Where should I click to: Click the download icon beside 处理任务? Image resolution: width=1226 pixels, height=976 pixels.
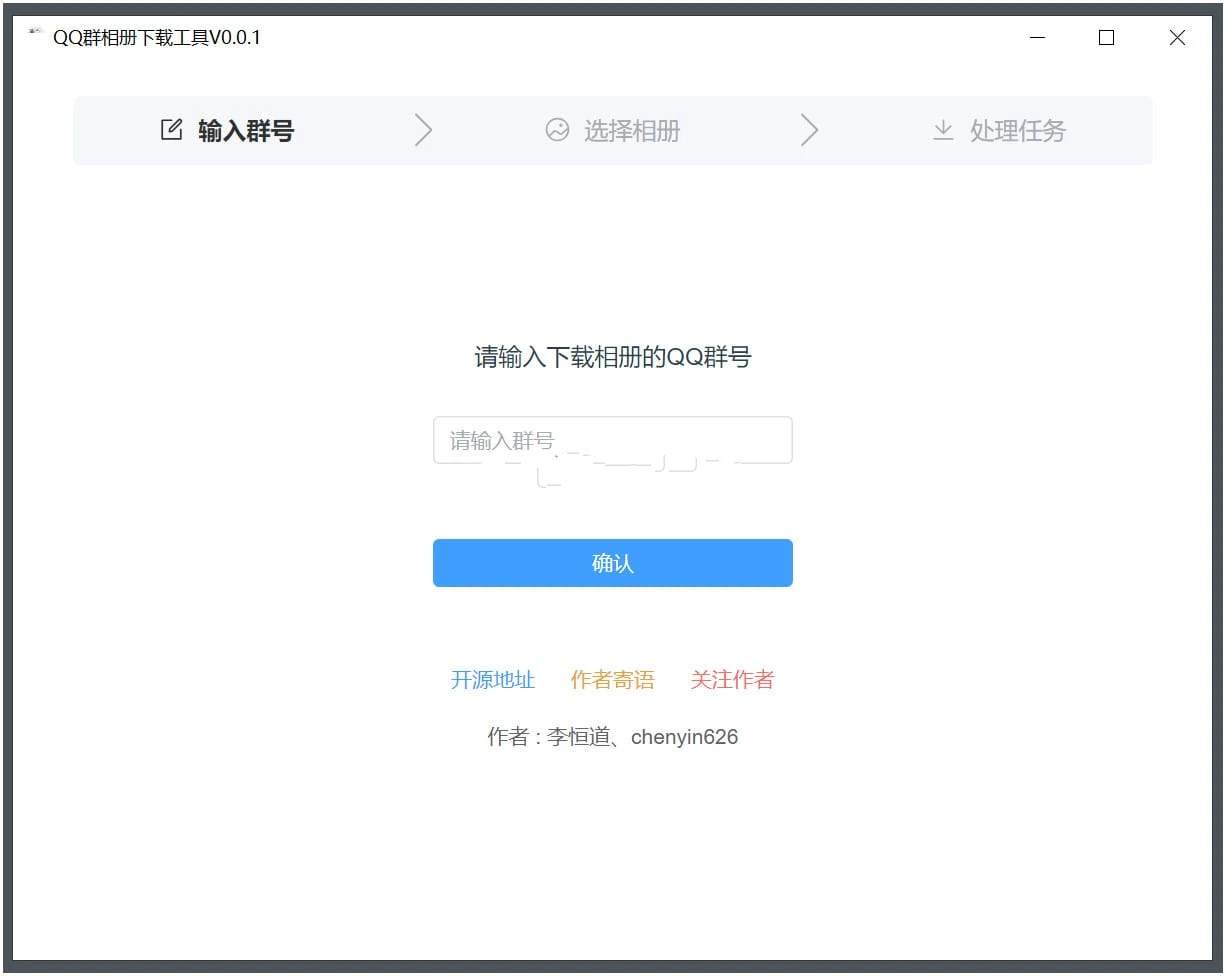coord(943,130)
